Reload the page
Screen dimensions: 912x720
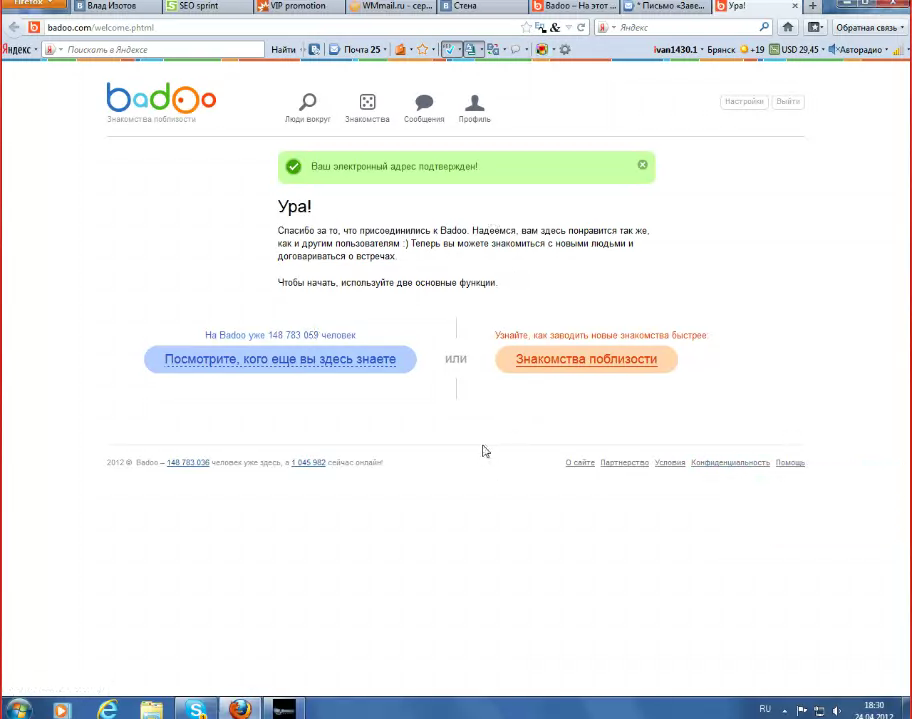tap(580, 27)
